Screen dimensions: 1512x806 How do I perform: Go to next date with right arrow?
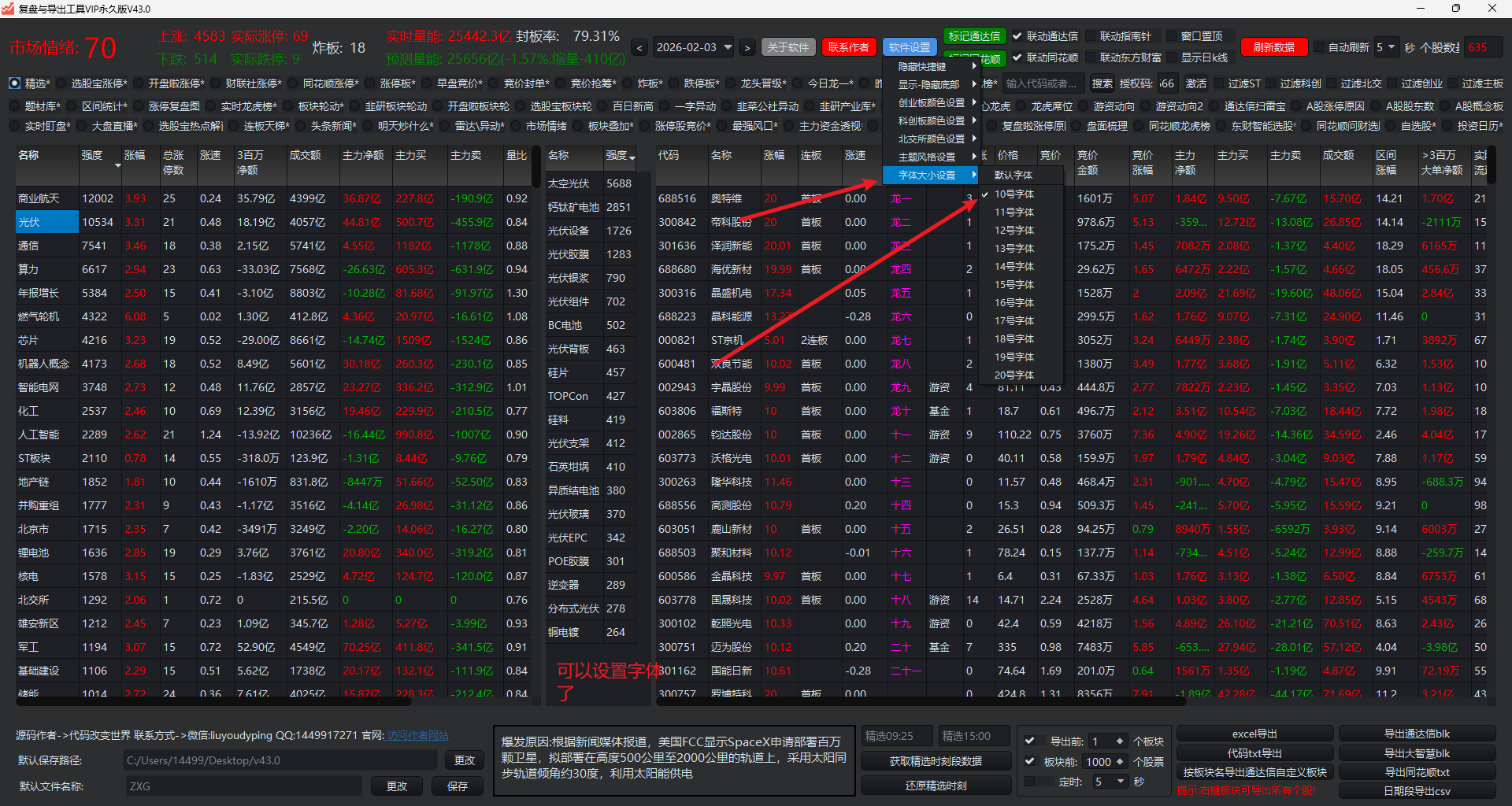point(747,48)
